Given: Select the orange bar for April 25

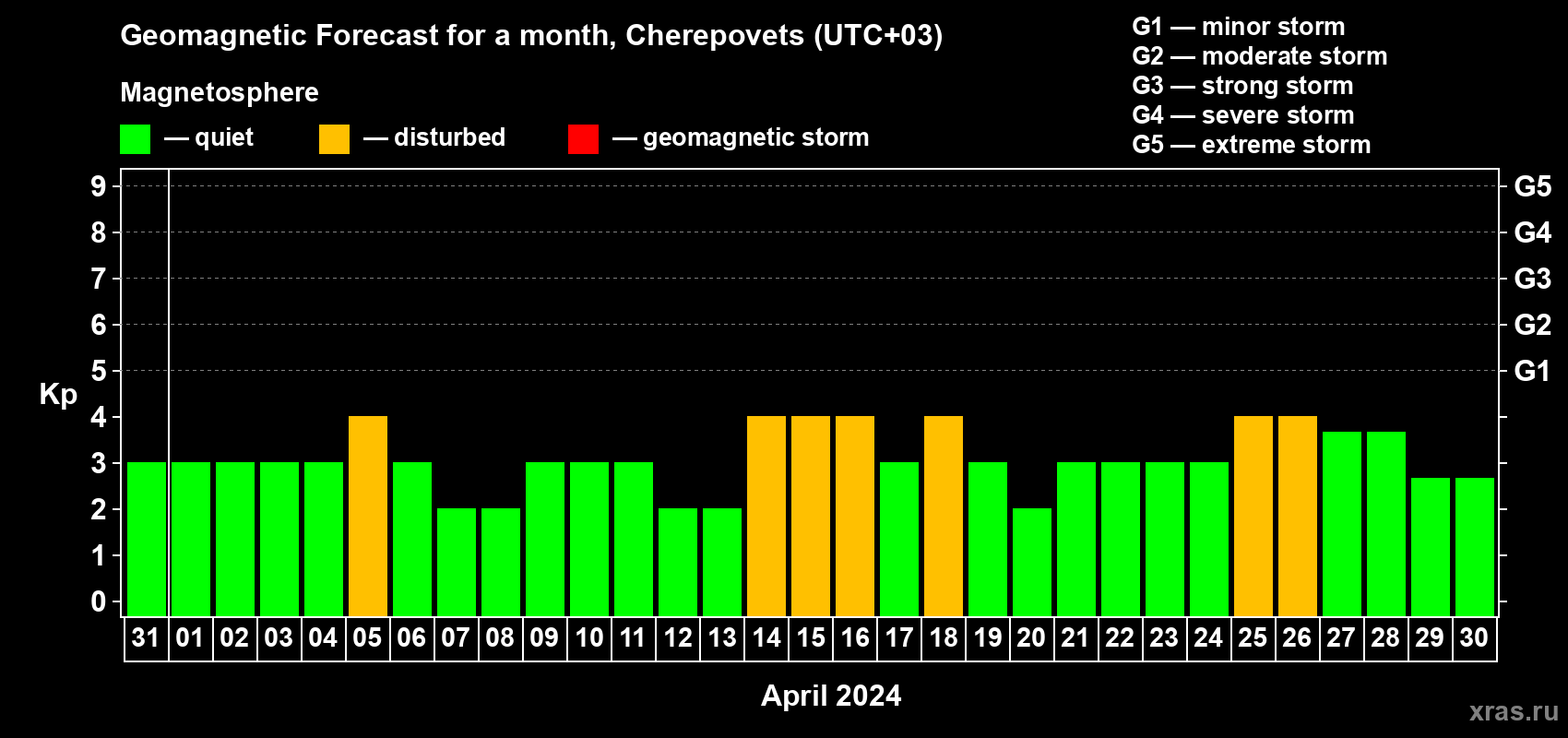Looking at the screenshot, I should [x=1253, y=516].
